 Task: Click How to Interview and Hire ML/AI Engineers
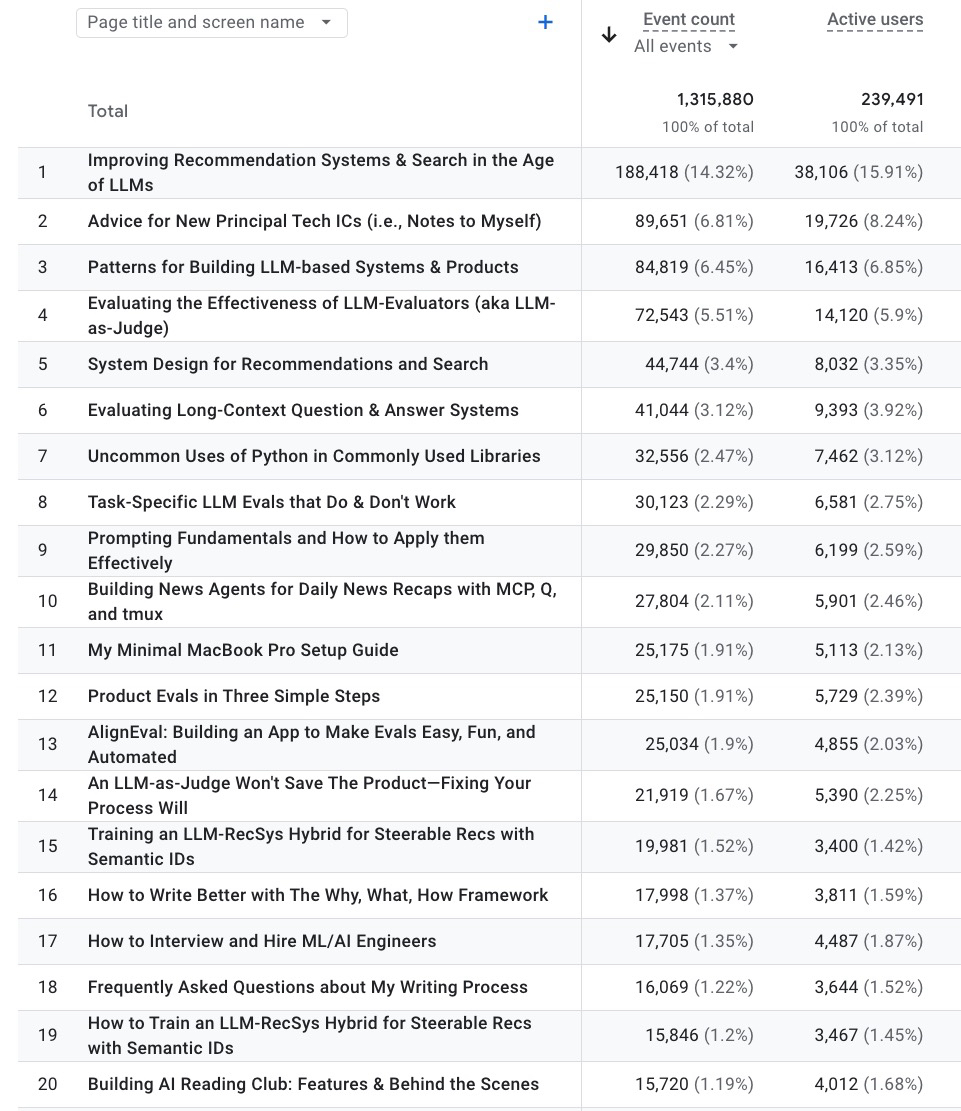pyautogui.click(x=262, y=941)
